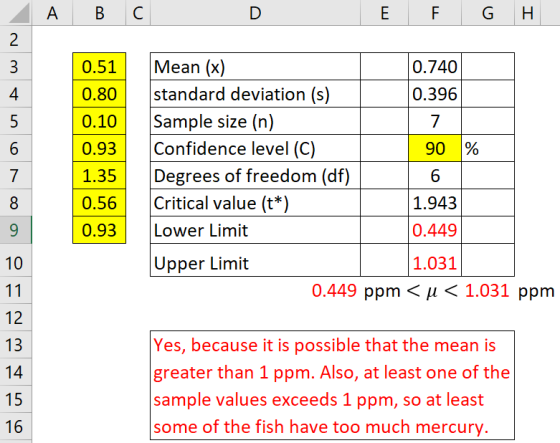Select row 16 header
Screen dimensions: 560x443
click(16, 426)
